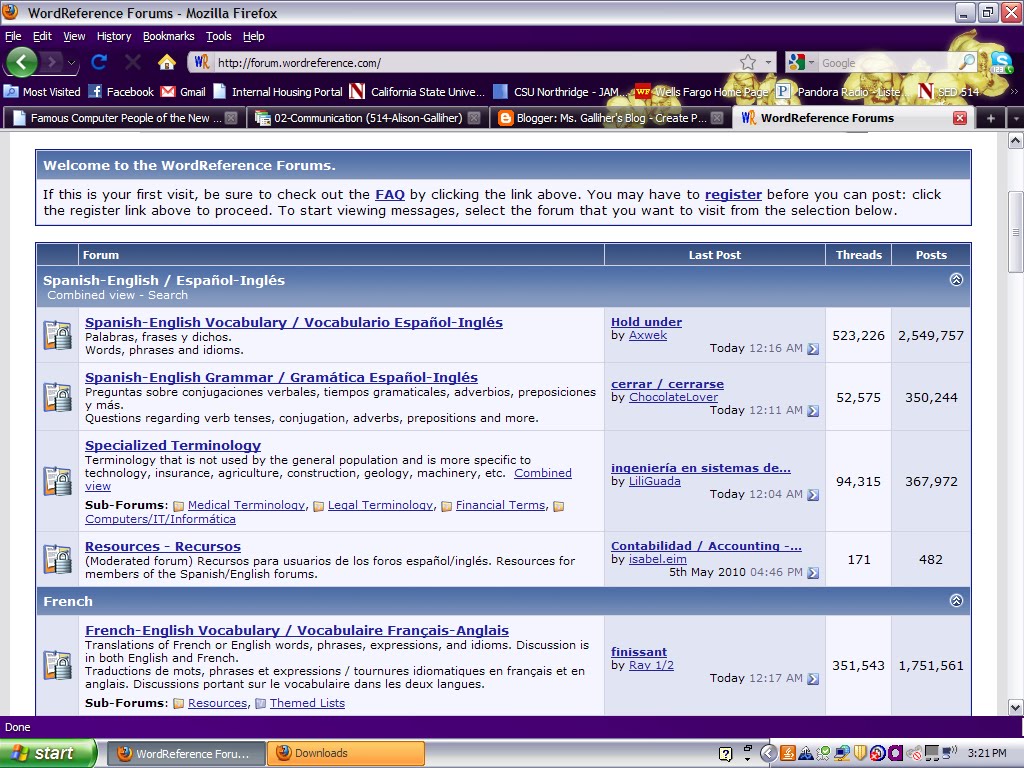Open the list all tabs dropdown

[1016, 118]
